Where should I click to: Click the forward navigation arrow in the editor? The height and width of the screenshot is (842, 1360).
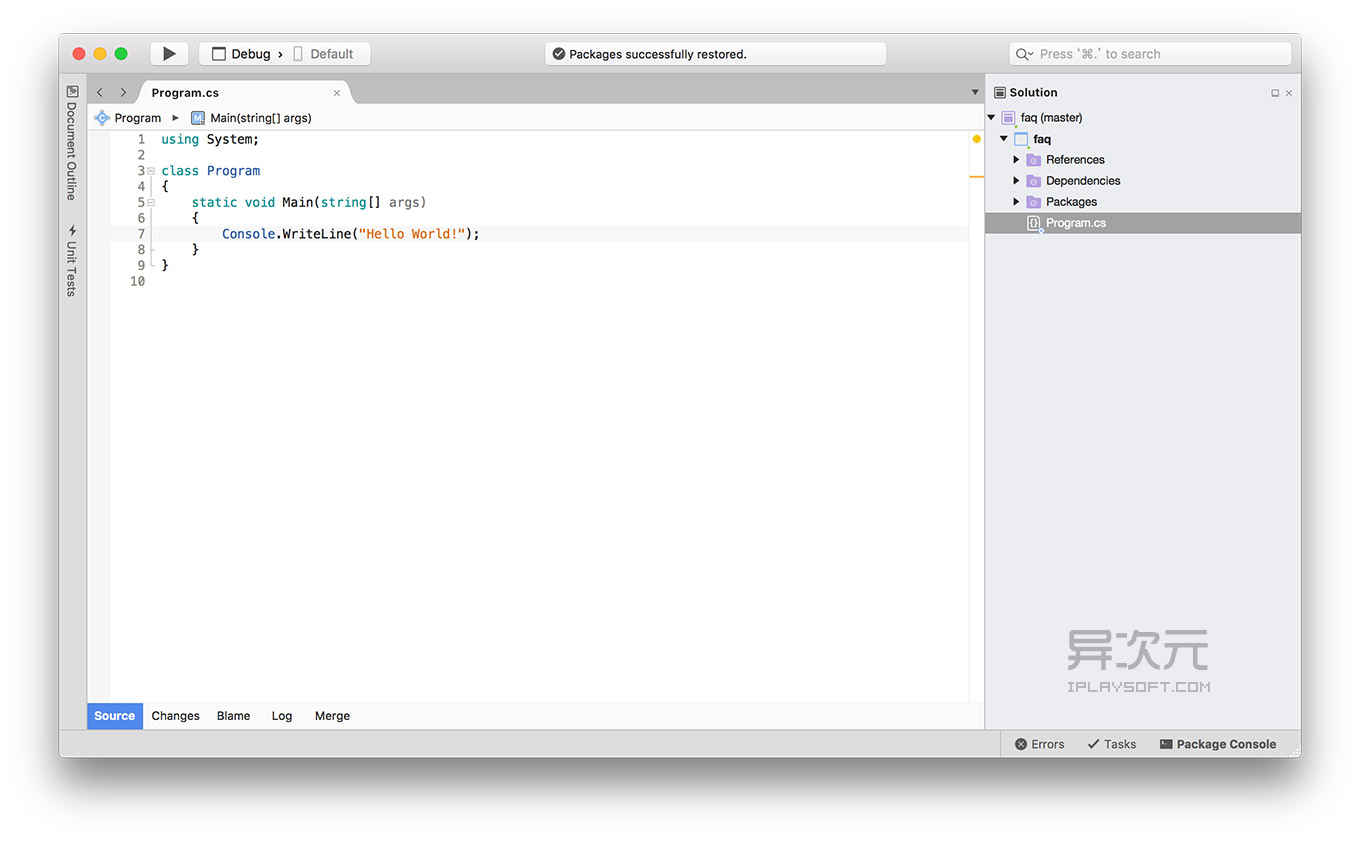pos(122,91)
